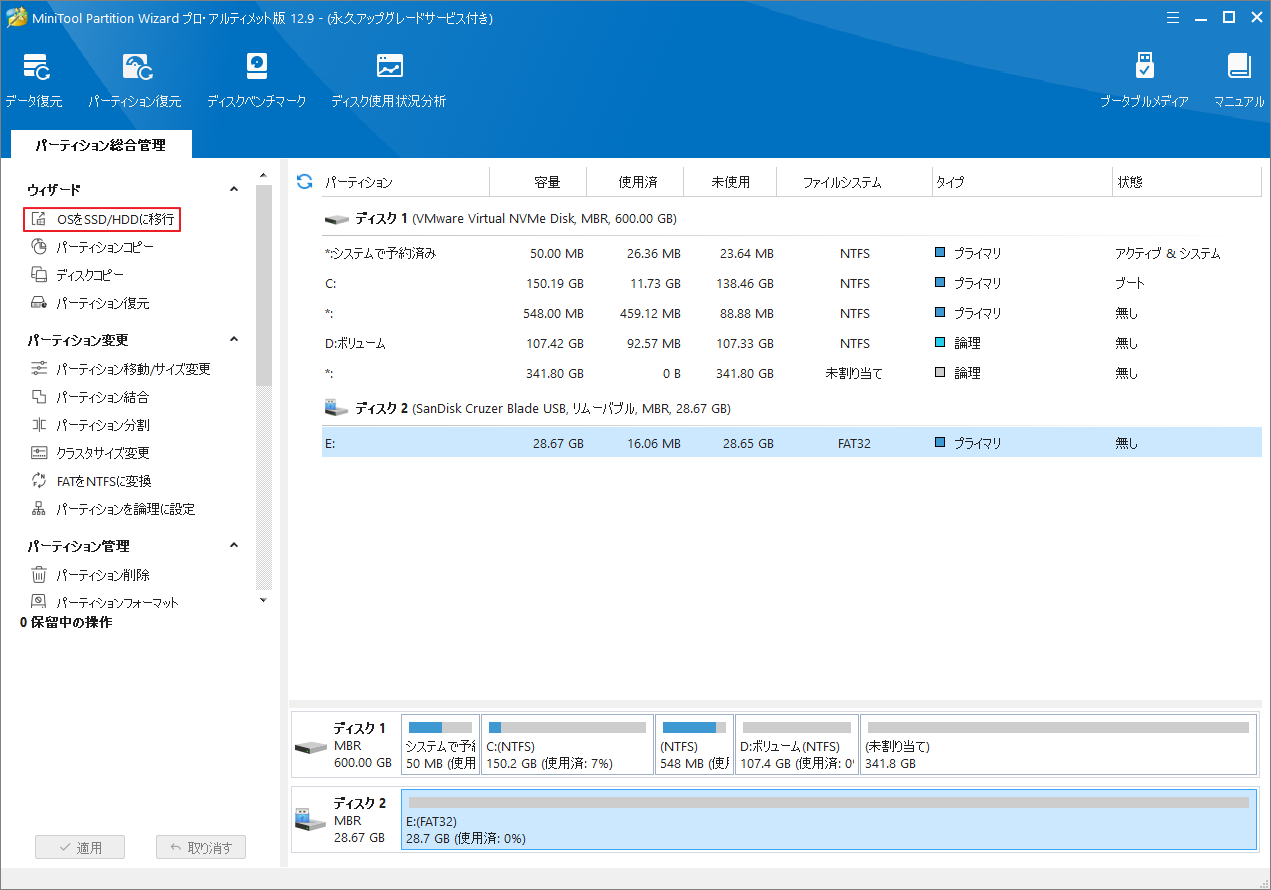Collapse the パーティション管理 section
The width and height of the screenshot is (1271, 890).
tap(234, 546)
